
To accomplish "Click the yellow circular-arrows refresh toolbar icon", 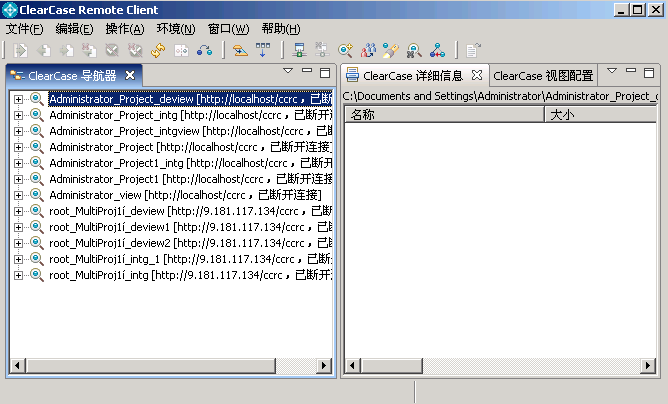I will pos(158,50).
